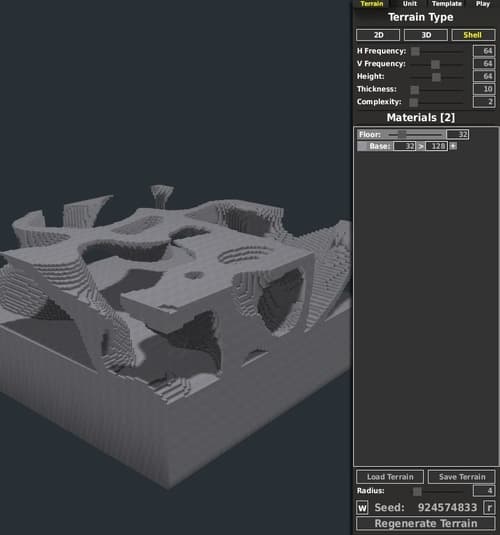This screenshot has height=535, width=500.
Task: Click the V Frequency value field
Action: [484, 64]
